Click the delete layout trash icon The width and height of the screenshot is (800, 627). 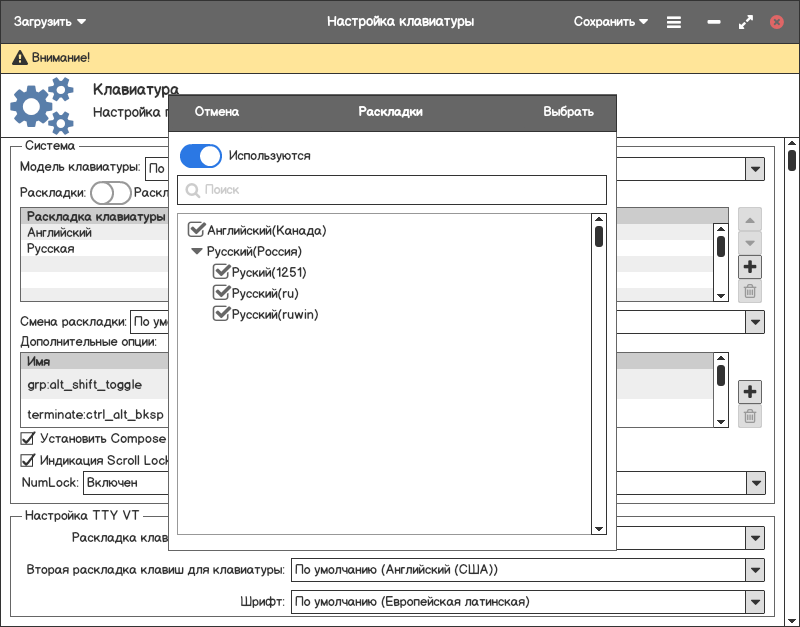(x=750, y=292)
